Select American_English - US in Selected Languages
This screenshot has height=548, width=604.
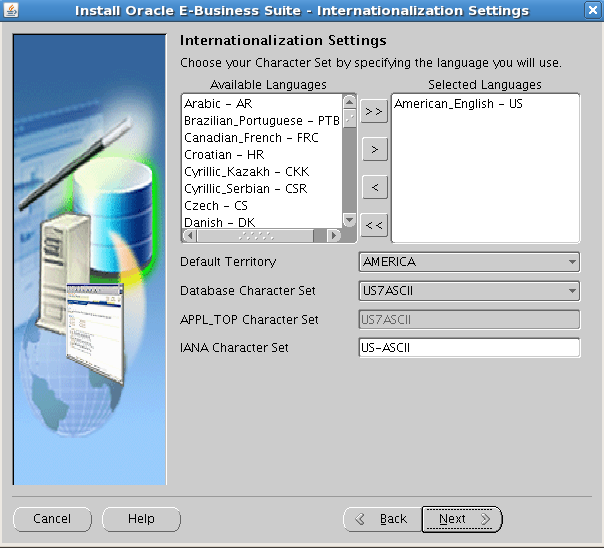pyautogui.click(x=485, y=104)
